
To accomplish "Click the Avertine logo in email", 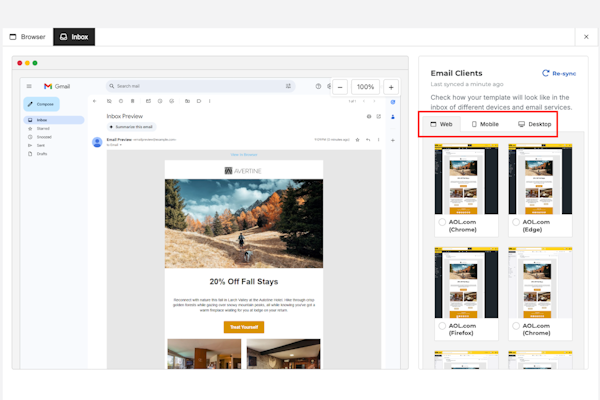I will (243, 171).
